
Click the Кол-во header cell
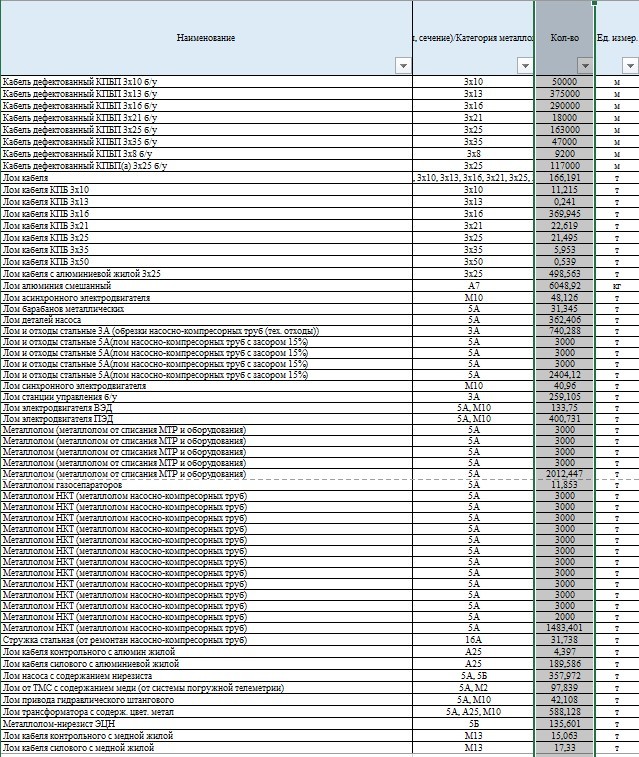[564, 37]
